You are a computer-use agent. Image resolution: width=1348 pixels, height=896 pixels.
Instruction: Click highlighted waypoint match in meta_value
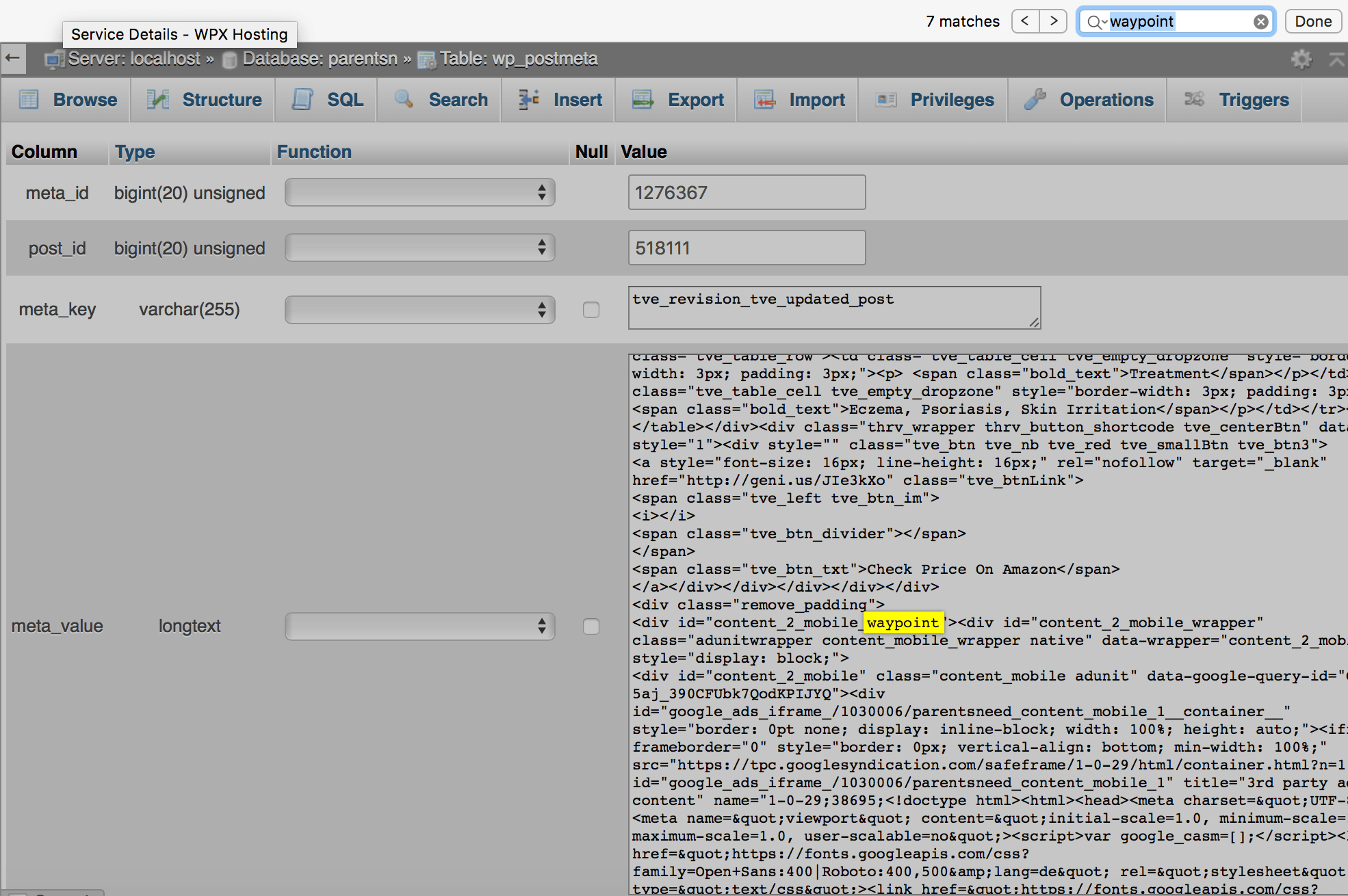click(x=903, y=622)
